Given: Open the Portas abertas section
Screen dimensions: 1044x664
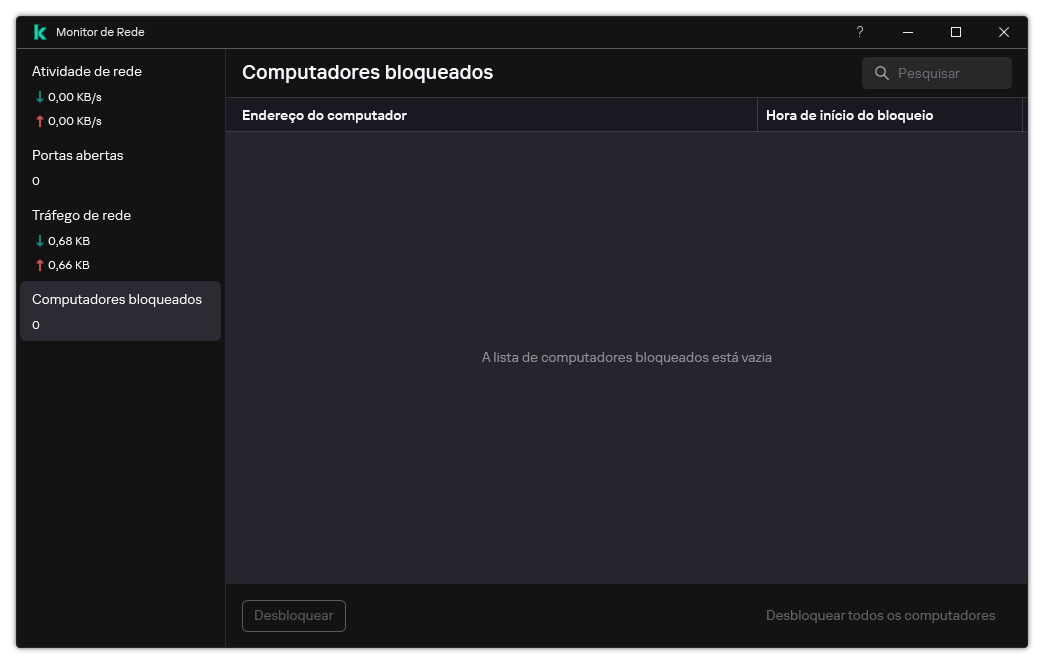Looking at the screenshot, I should (x=77, y=155).
